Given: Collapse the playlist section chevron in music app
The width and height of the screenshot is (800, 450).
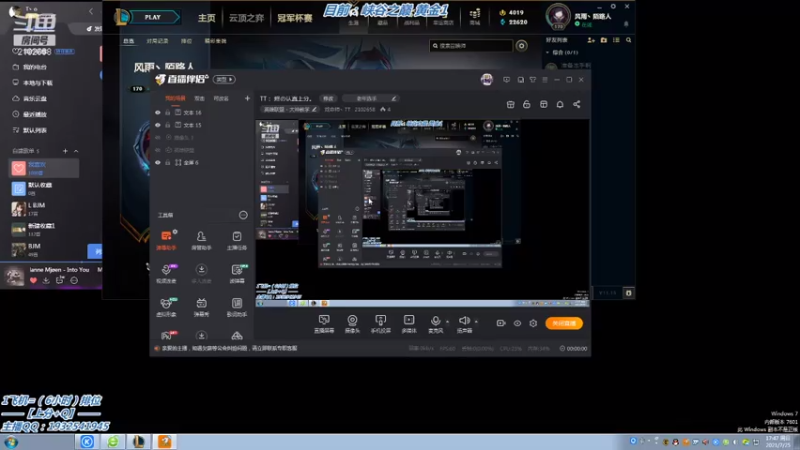Looking at the screenshot, I should (x=76, y=151).
